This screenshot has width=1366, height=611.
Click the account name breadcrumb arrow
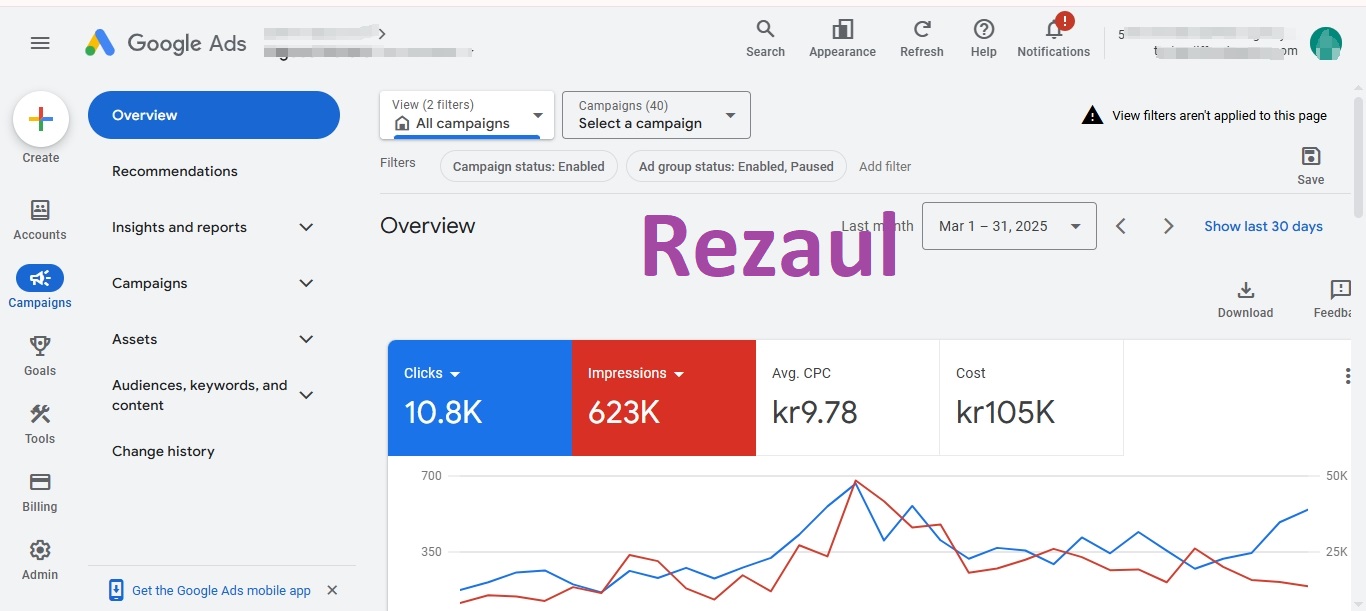[x=382, y=34]
